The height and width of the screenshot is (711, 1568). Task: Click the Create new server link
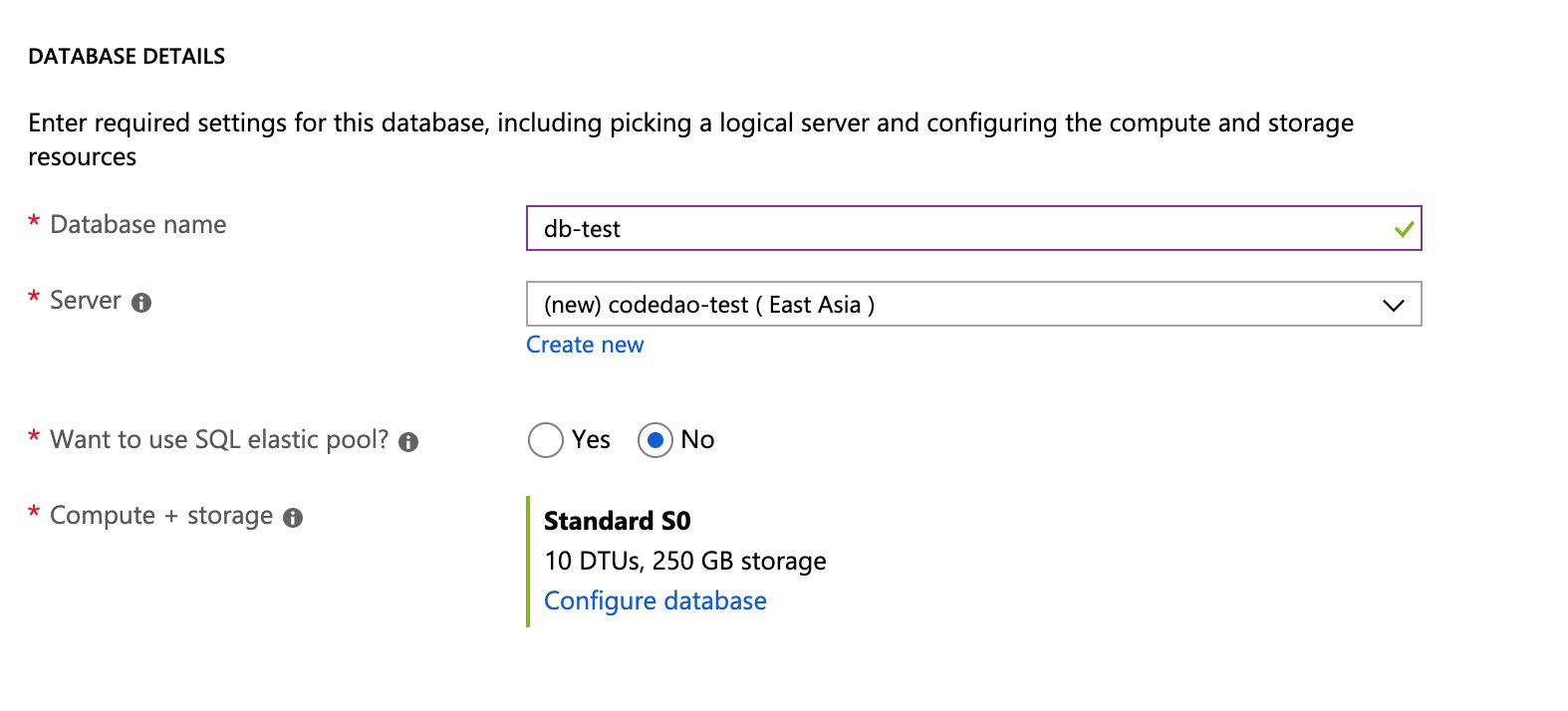point(585,345)
